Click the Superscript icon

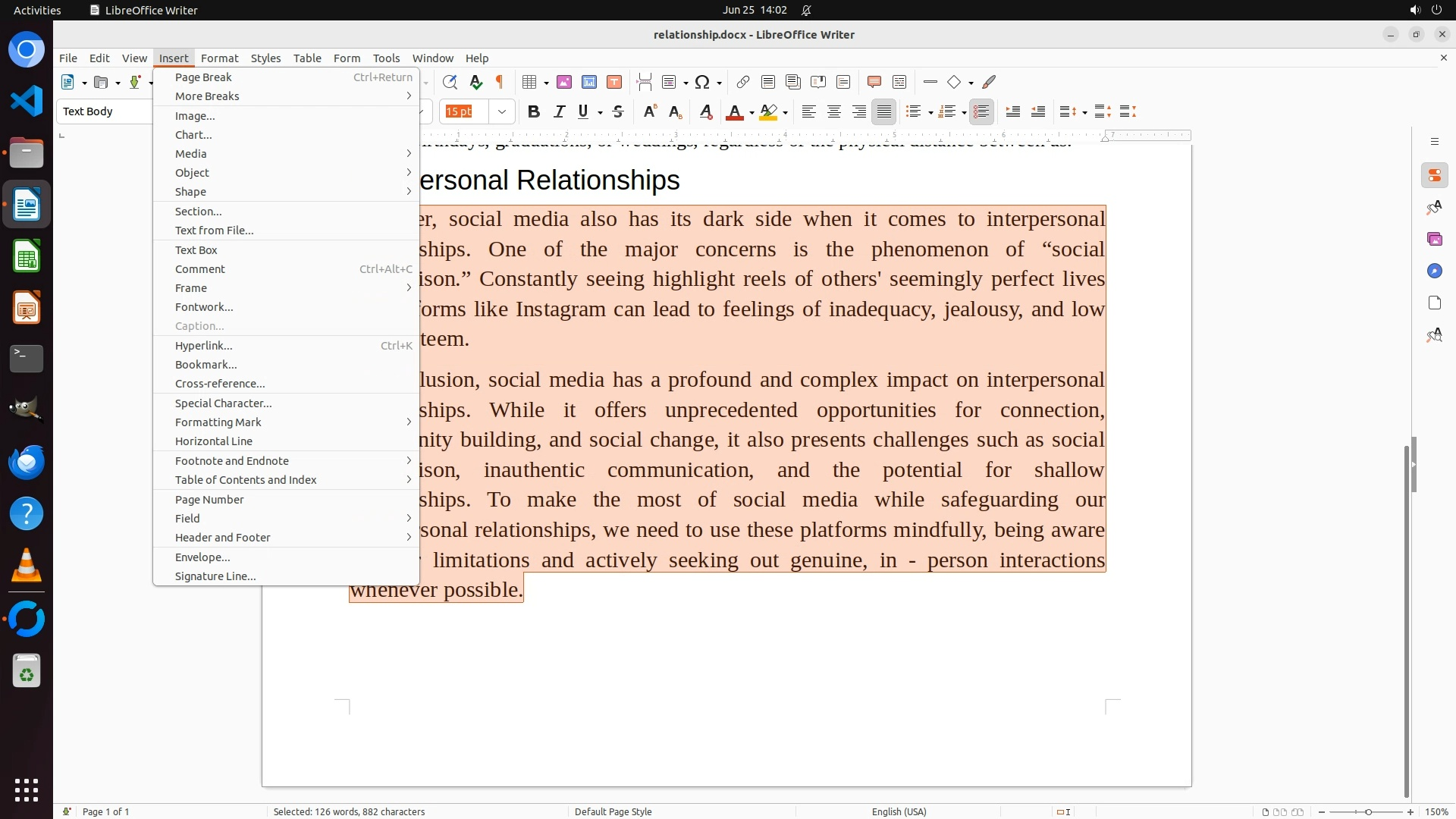click(x=650, y=112)
